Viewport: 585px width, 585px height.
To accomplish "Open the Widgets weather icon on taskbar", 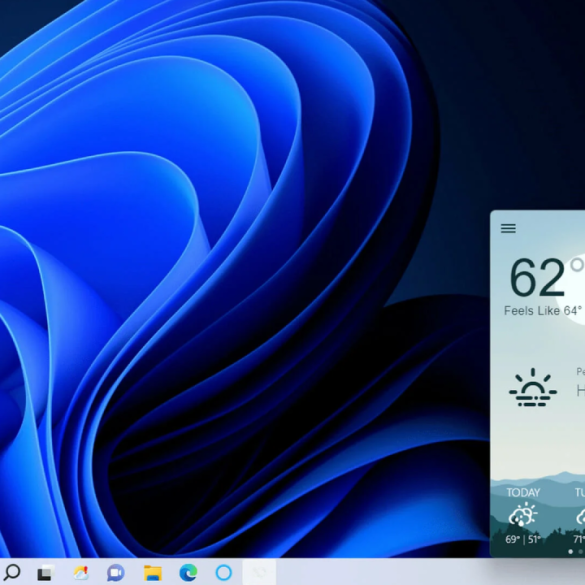I will pyautogui.click(x=81, y=573).
